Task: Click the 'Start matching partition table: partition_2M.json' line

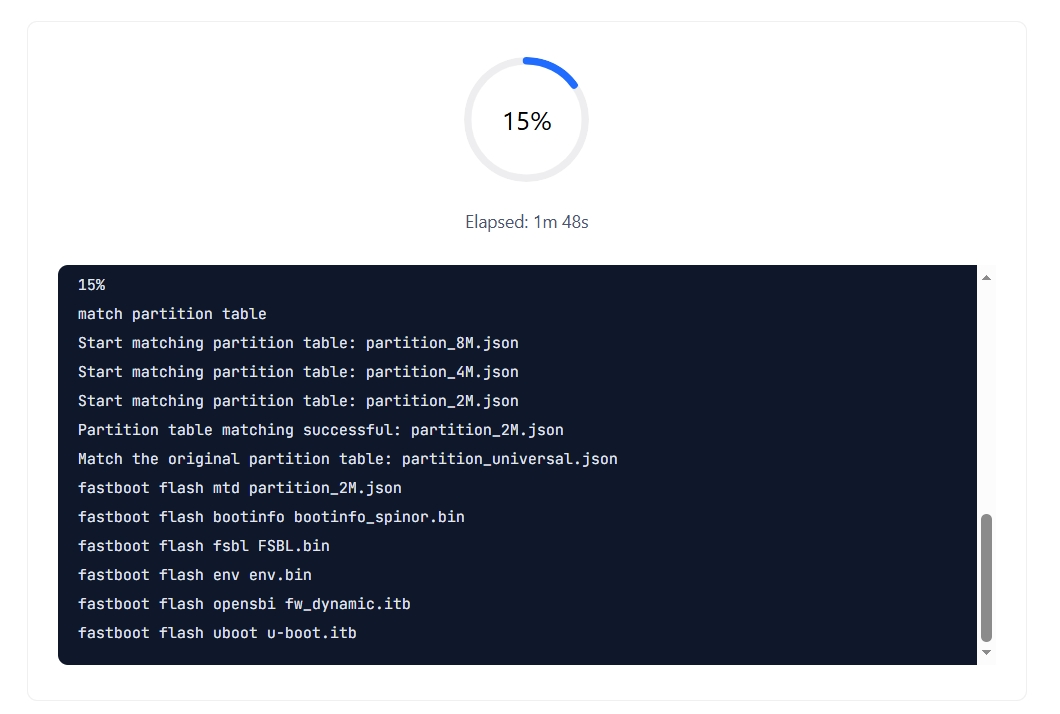Action: [x=298, y=401]
